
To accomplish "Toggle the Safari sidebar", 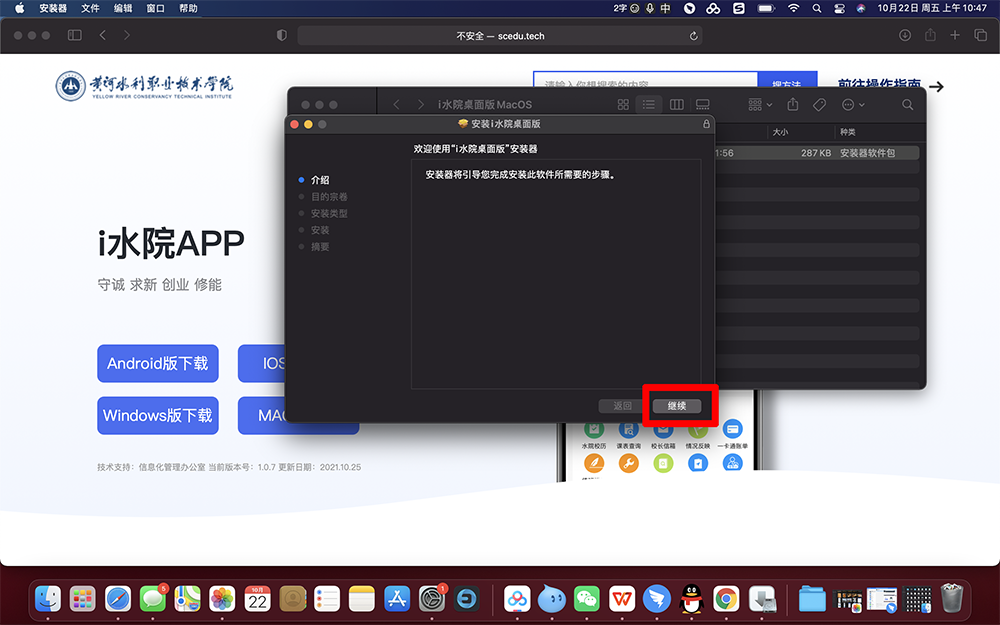I will pyautogui.click(x=74, y=35).
